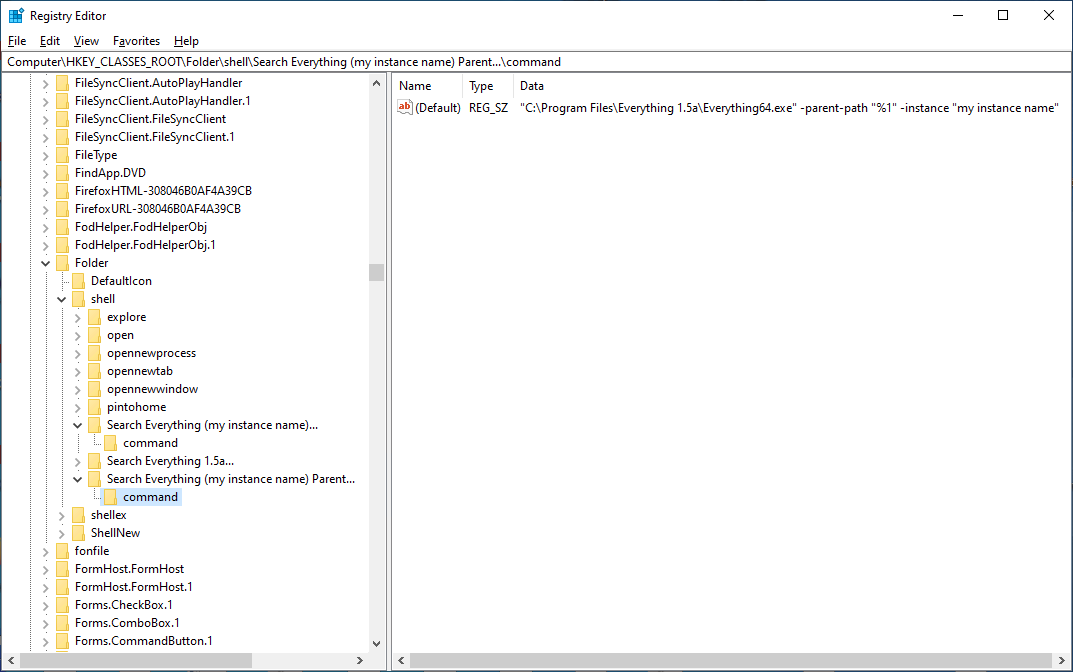Image resolution: width=1073 pixels, height=672 pixels.
Task: Select the FileSyncClient.AutoPlayHandler.1 key
Action: pyautogui.click(x=163, y=101)
